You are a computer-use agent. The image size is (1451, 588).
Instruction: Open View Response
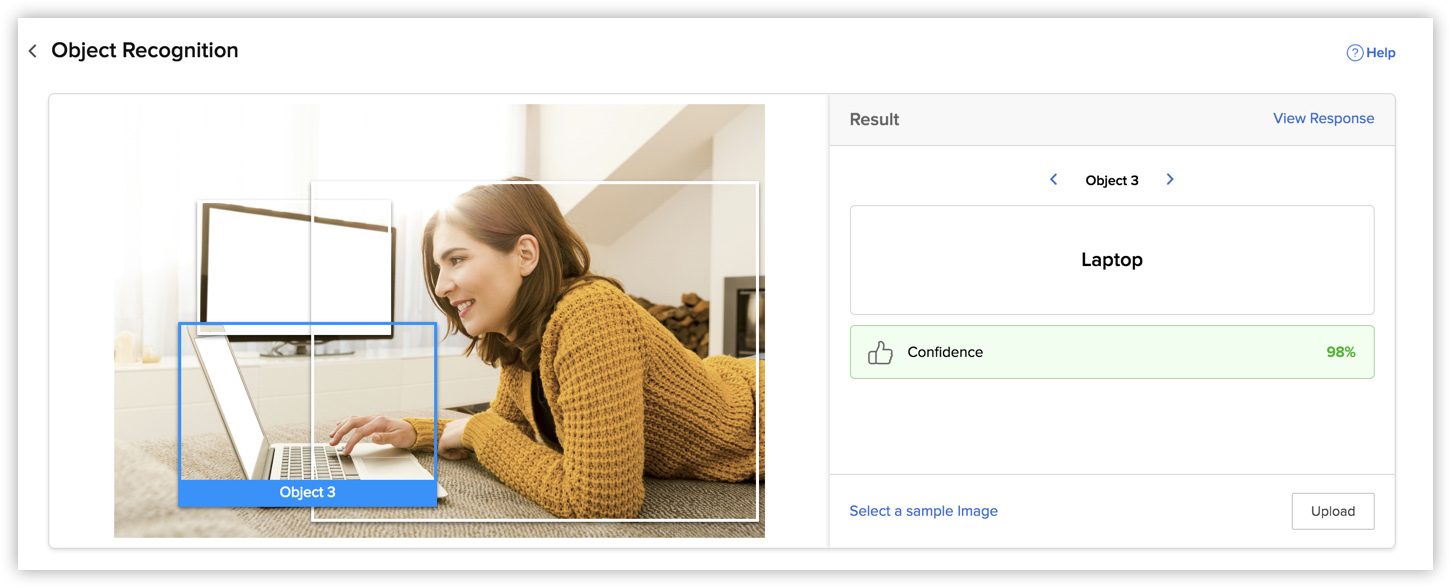[x=1323, y=118]
